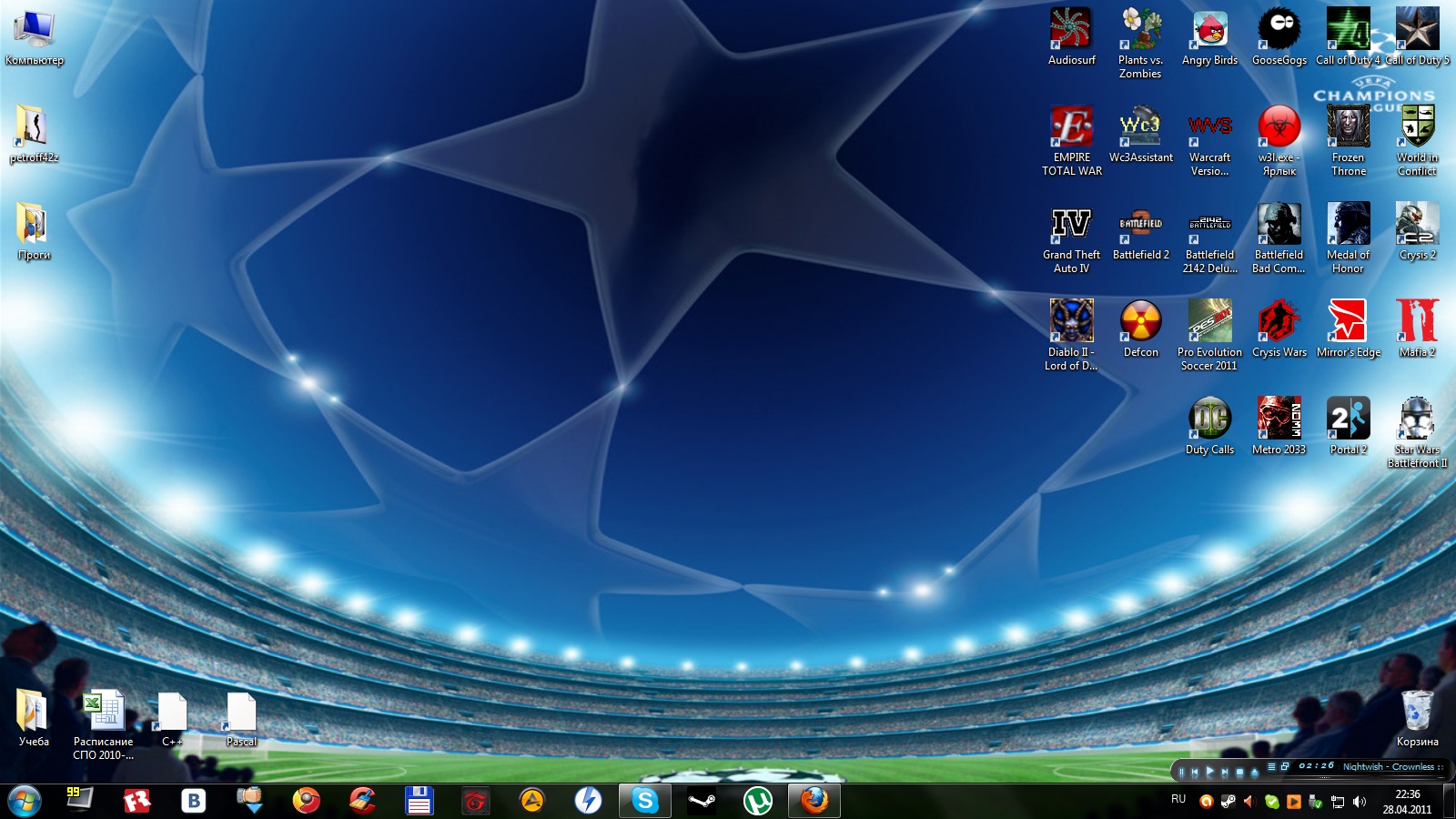
Task: Select the Star Wars Battlefront II icon
Action: tap(1418, 432)
